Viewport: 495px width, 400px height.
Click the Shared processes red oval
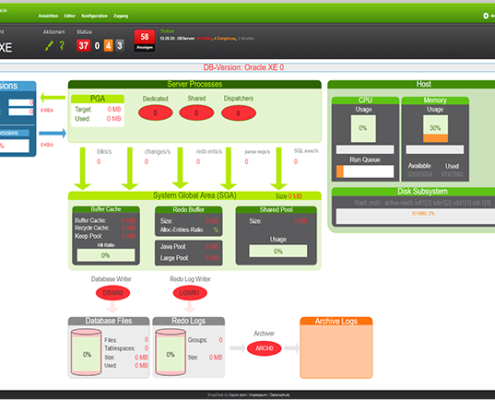[x=196, y=113]
